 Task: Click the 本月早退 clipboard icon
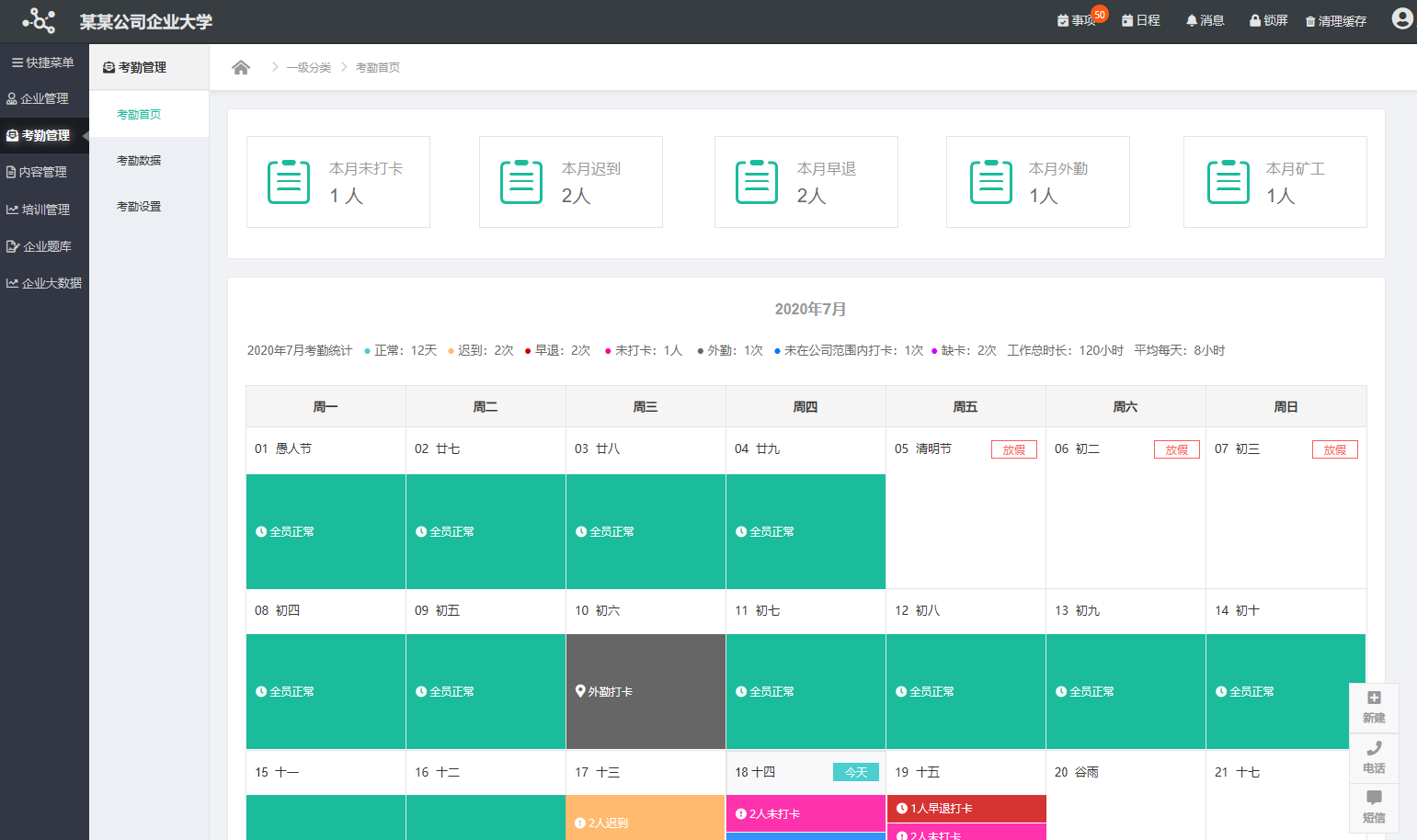757,182
